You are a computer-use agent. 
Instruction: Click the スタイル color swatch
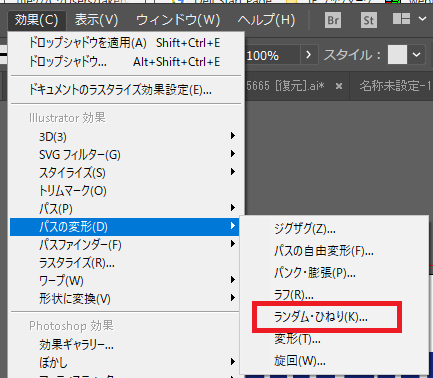(397, 55)
